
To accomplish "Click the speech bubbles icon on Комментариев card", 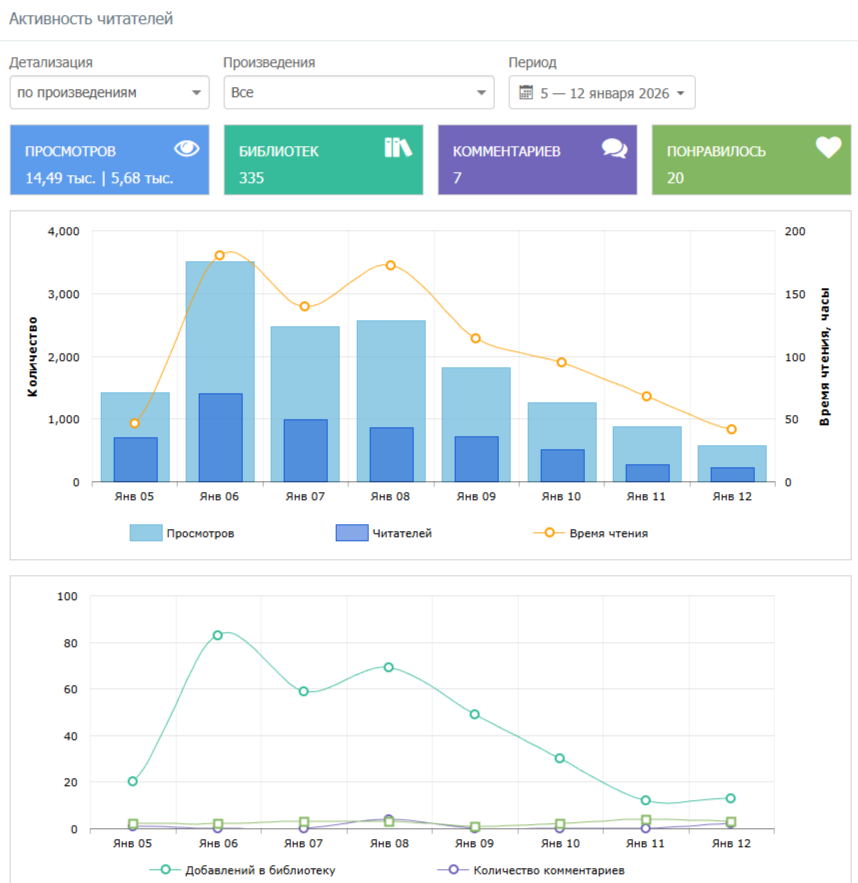I will 614,149.
